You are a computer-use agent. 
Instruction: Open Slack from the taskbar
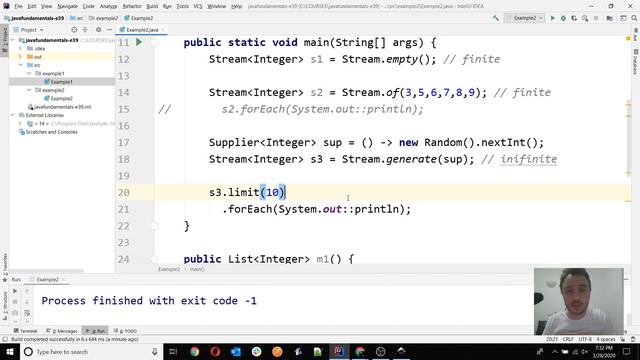(x=256, y=351)
